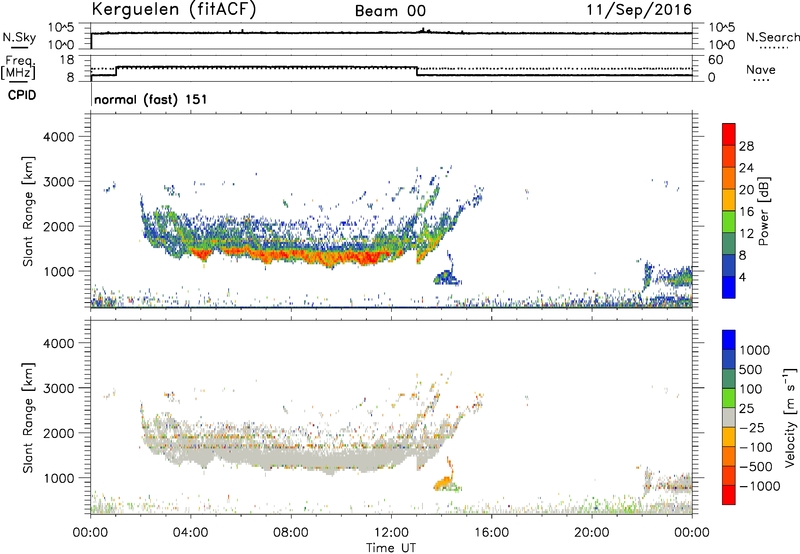Click the '60' Nave axis tick
Image resolution: width=800 pixels, height=554 pixels.
click(x=715, y=60)
